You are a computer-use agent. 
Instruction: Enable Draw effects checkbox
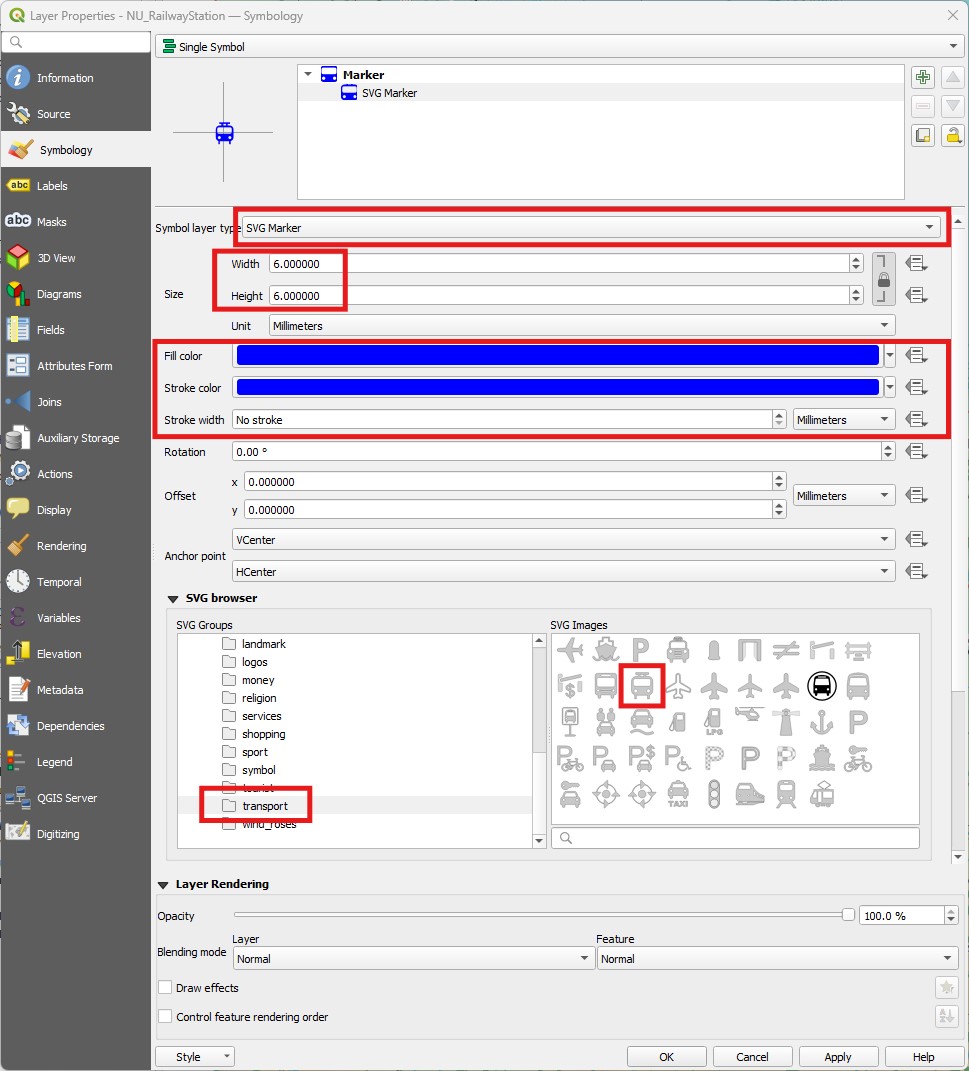[x=165, y=988]
